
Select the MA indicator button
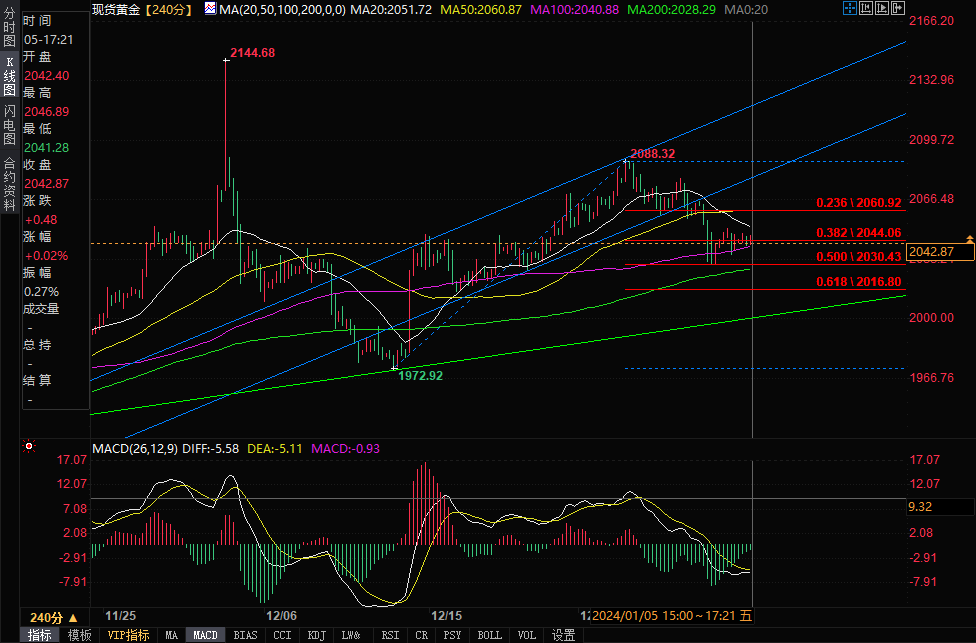coord(171,635)
